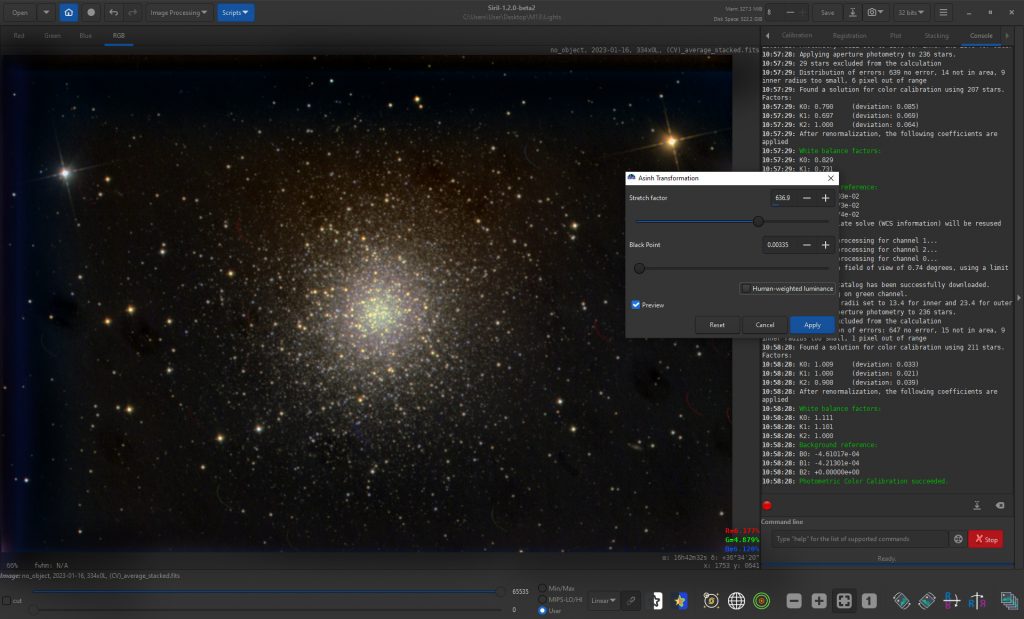Viewport: 1024px width, 619px height.
Task: Switch to the Green channel tab
Action: coord(52,35)
